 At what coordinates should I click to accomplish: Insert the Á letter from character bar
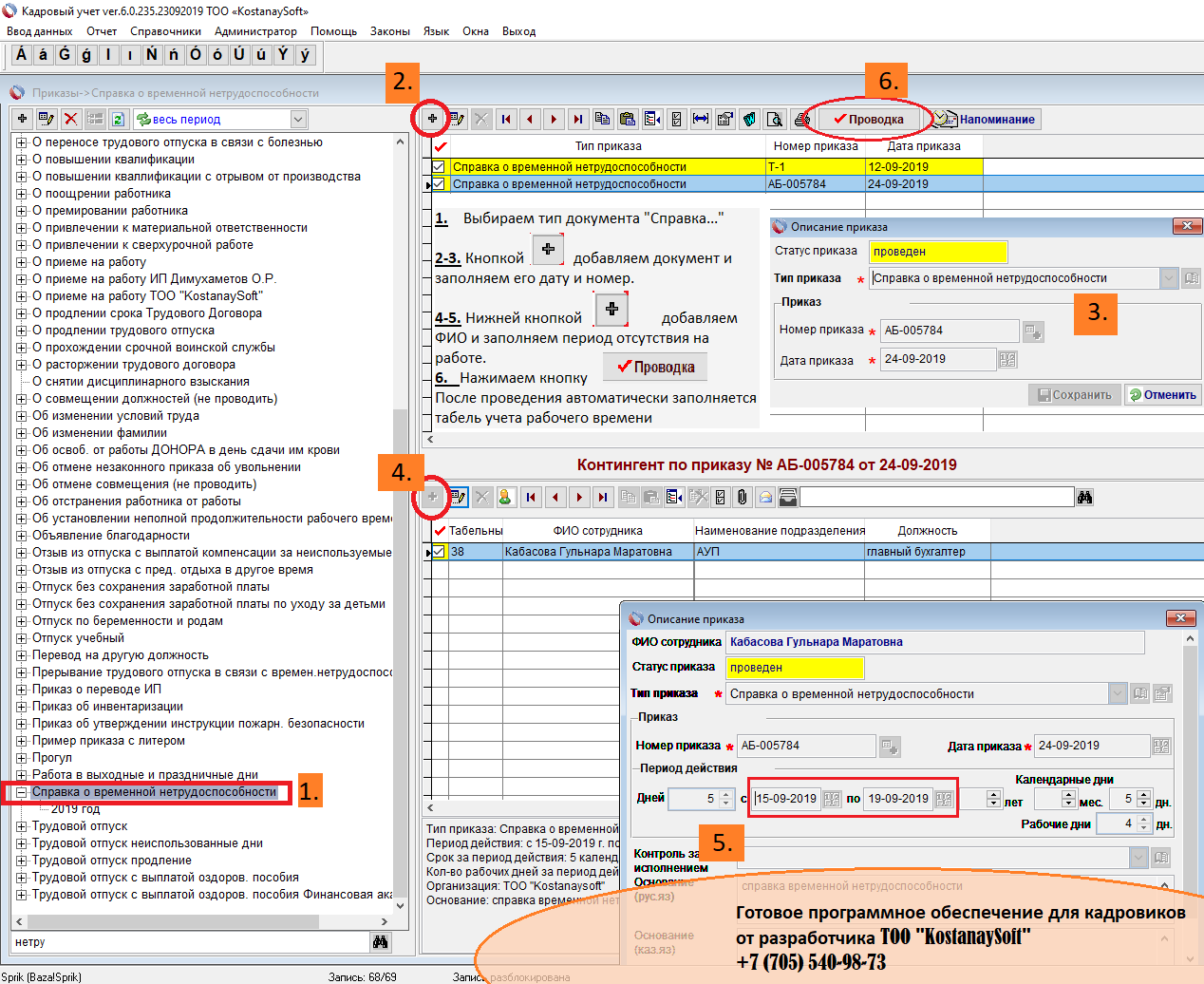coord(21,55)
